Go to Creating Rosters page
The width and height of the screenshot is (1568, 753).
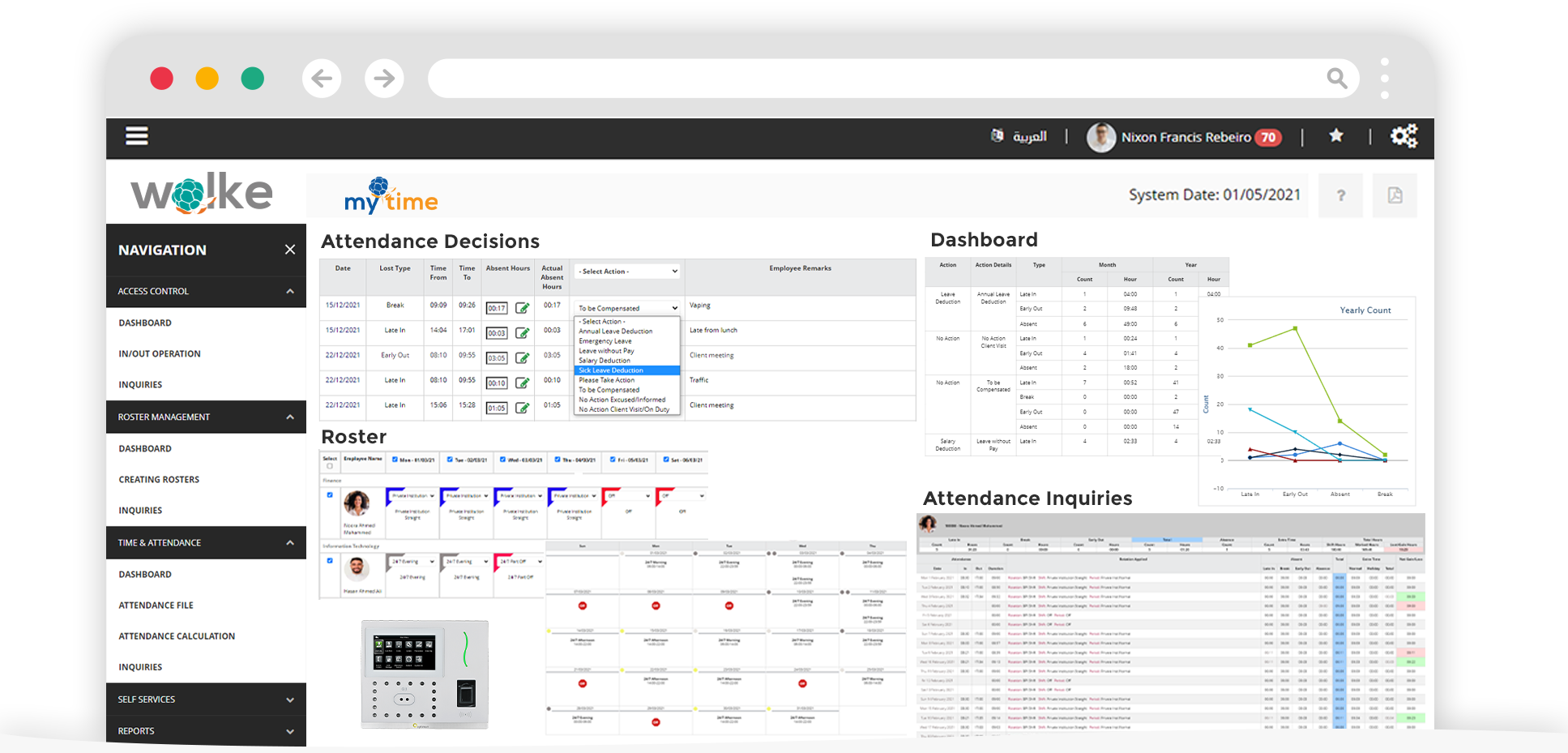coord(159,480)
